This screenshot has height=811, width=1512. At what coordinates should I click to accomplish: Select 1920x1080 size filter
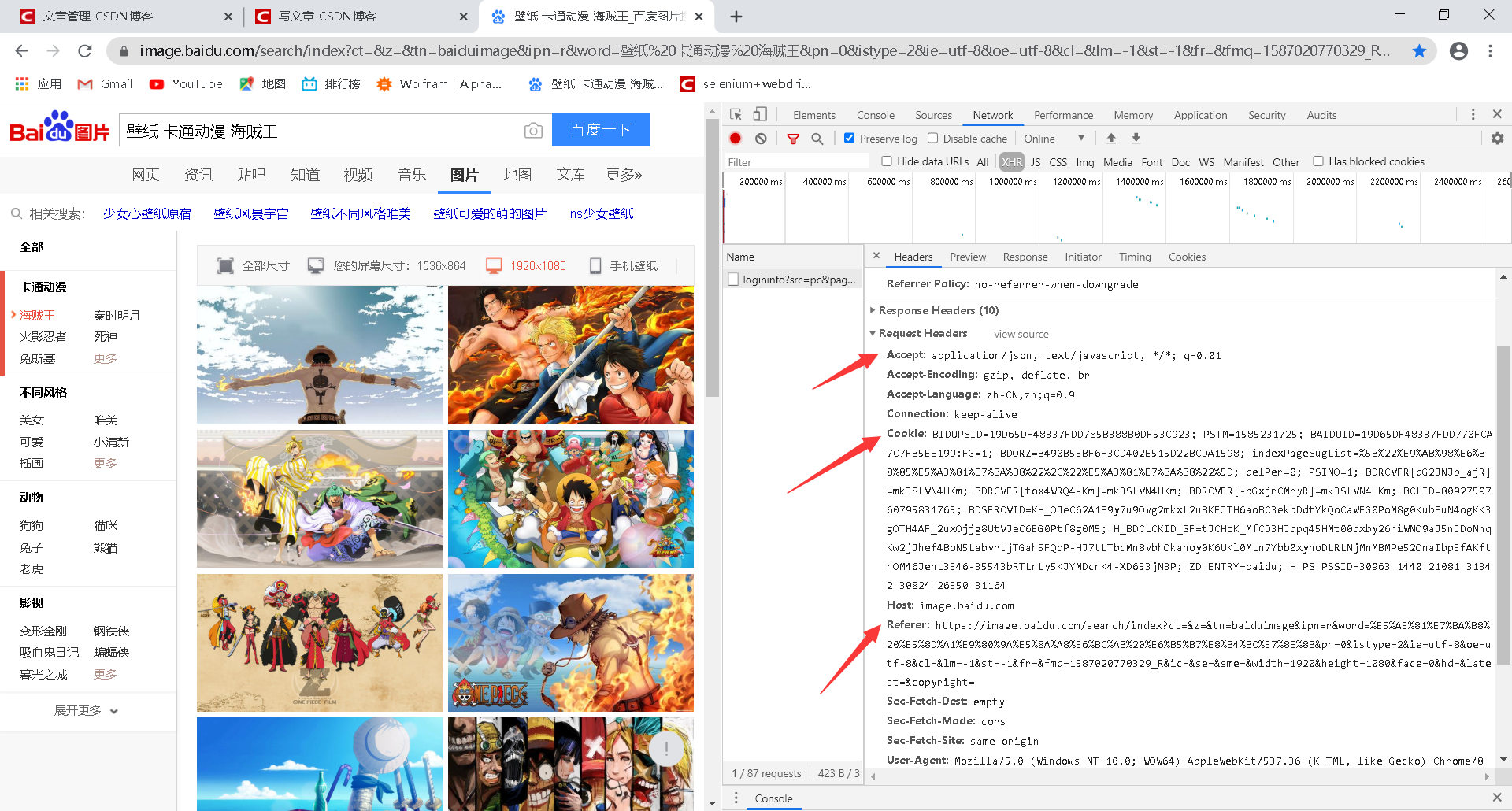point(526,265)
